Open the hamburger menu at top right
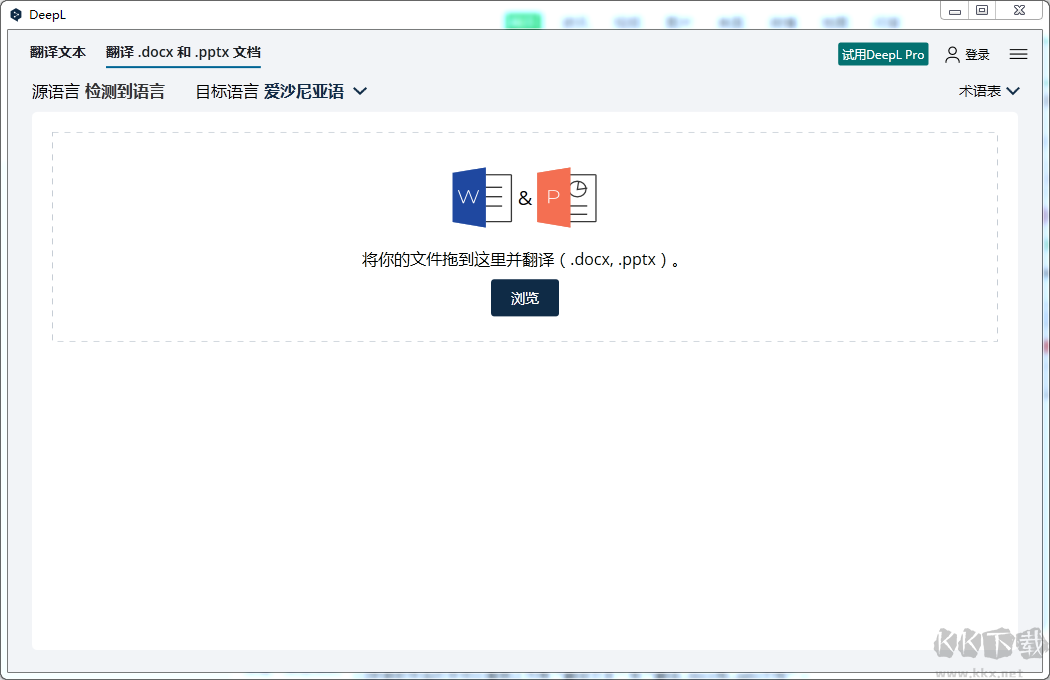This screenshot has width=1050, height=680. coord(1018,55)
